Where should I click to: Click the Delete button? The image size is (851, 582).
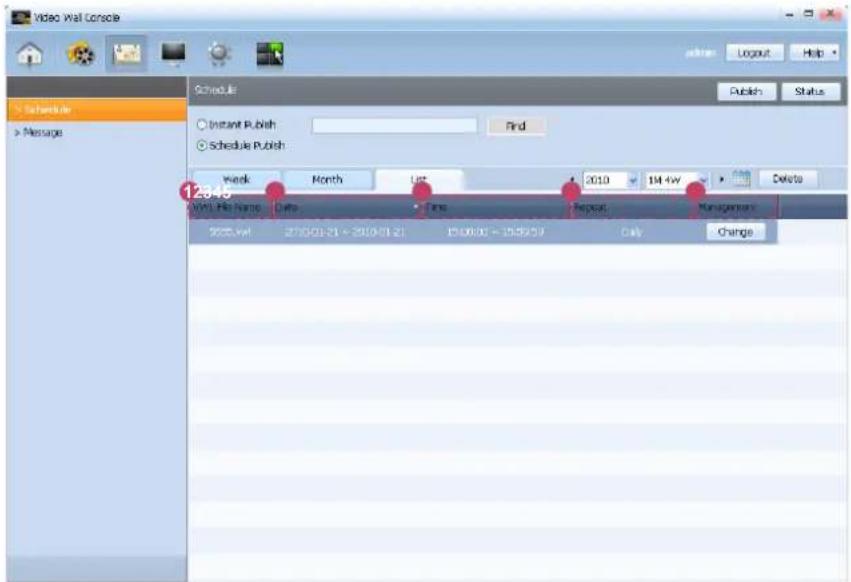click(788, 179)
